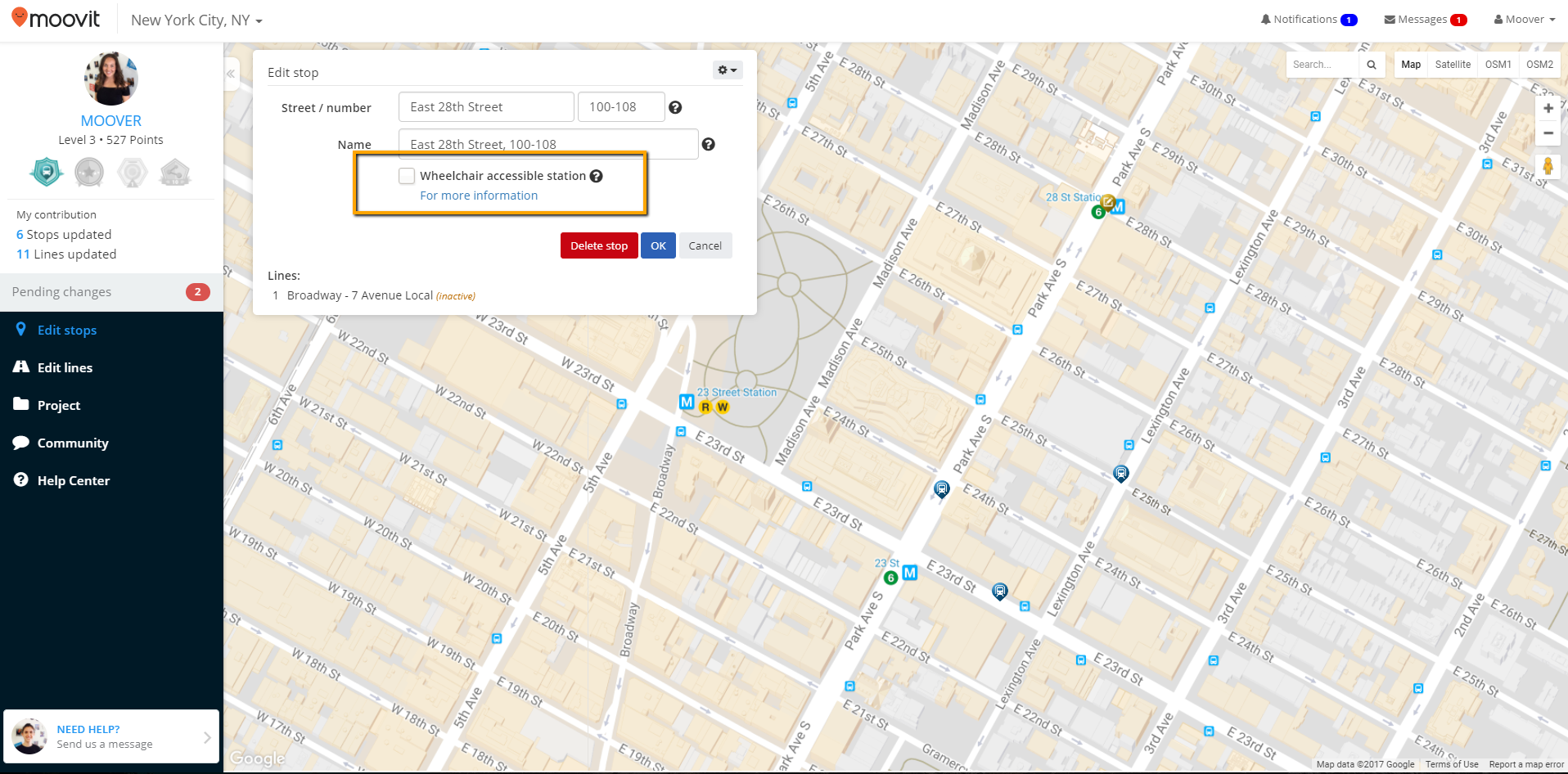Show help for the Name field
The width and height of the screenshot is (1568, 774).
709,144
